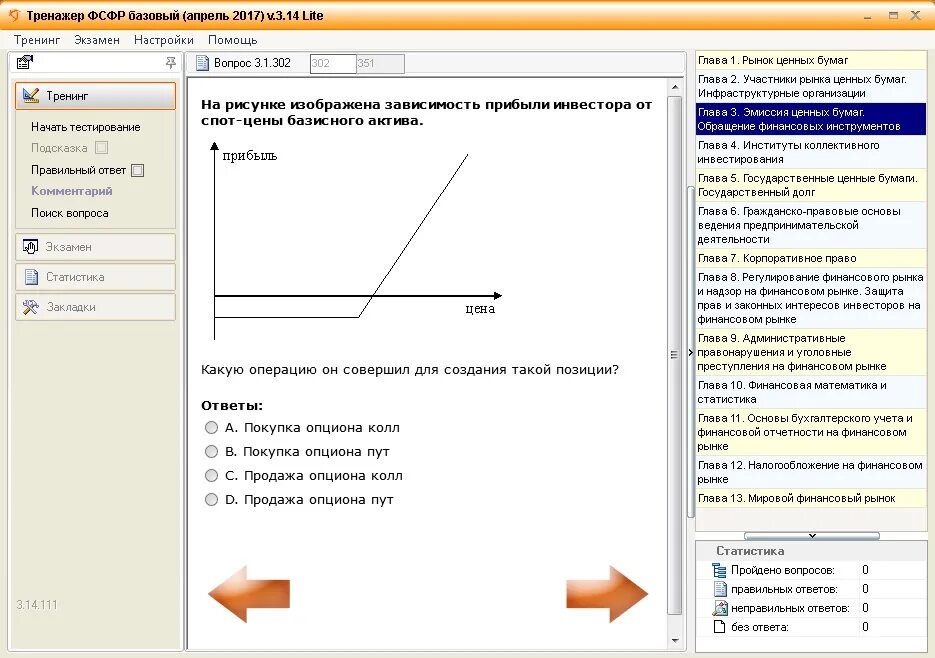Click the правильных ответов icon
The width and height of the screenshot is (935, 658).
pyautogui.click(x=720, y=589)
